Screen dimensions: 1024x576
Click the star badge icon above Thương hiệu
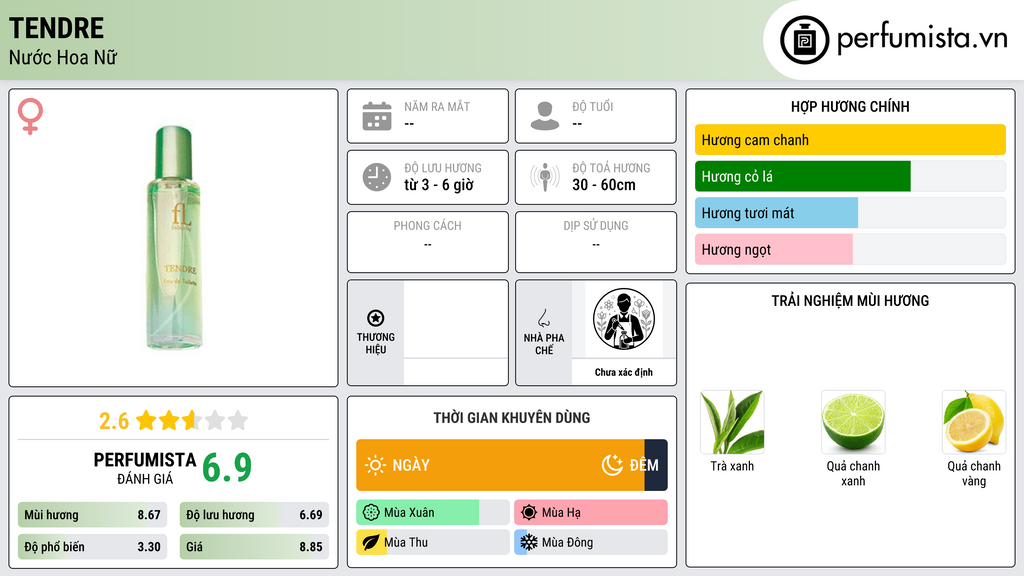click(x=376, y=318)
